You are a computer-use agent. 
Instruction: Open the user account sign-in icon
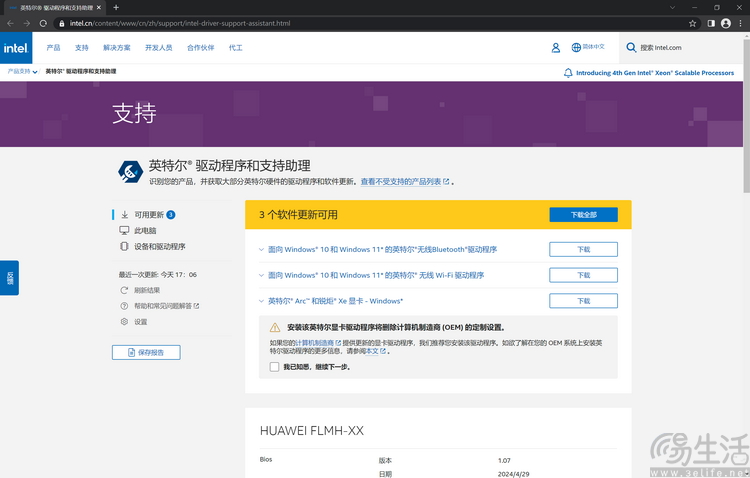(556, 47)
